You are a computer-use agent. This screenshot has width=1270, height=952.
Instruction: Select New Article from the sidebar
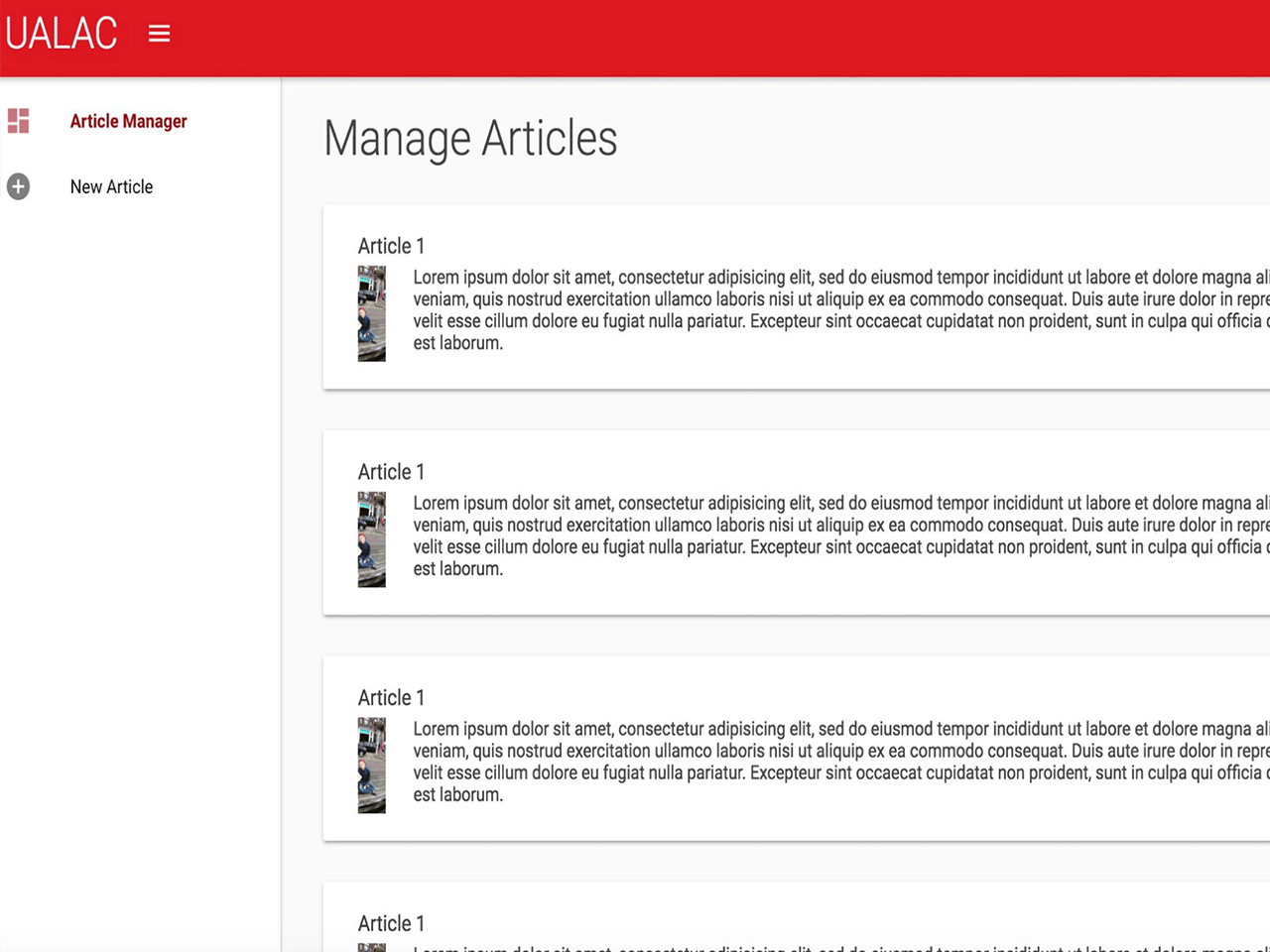tap(111, 186)
